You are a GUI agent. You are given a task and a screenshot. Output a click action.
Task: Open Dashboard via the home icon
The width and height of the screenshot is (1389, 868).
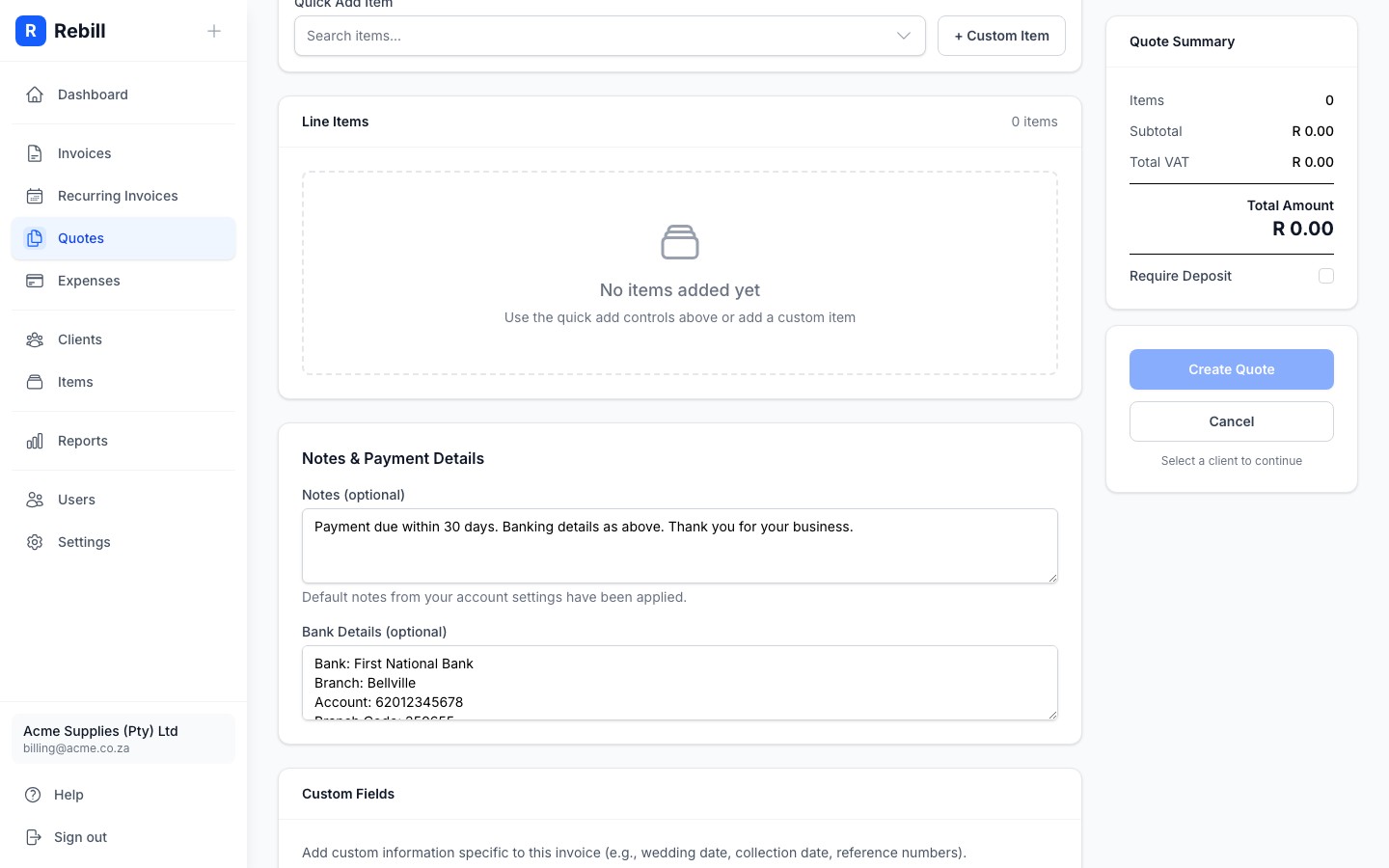[35, 95]
